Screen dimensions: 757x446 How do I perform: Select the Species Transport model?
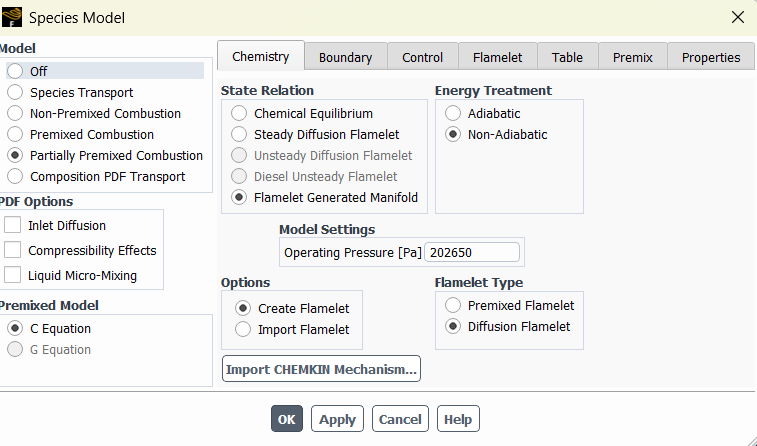tap(15, 92)
